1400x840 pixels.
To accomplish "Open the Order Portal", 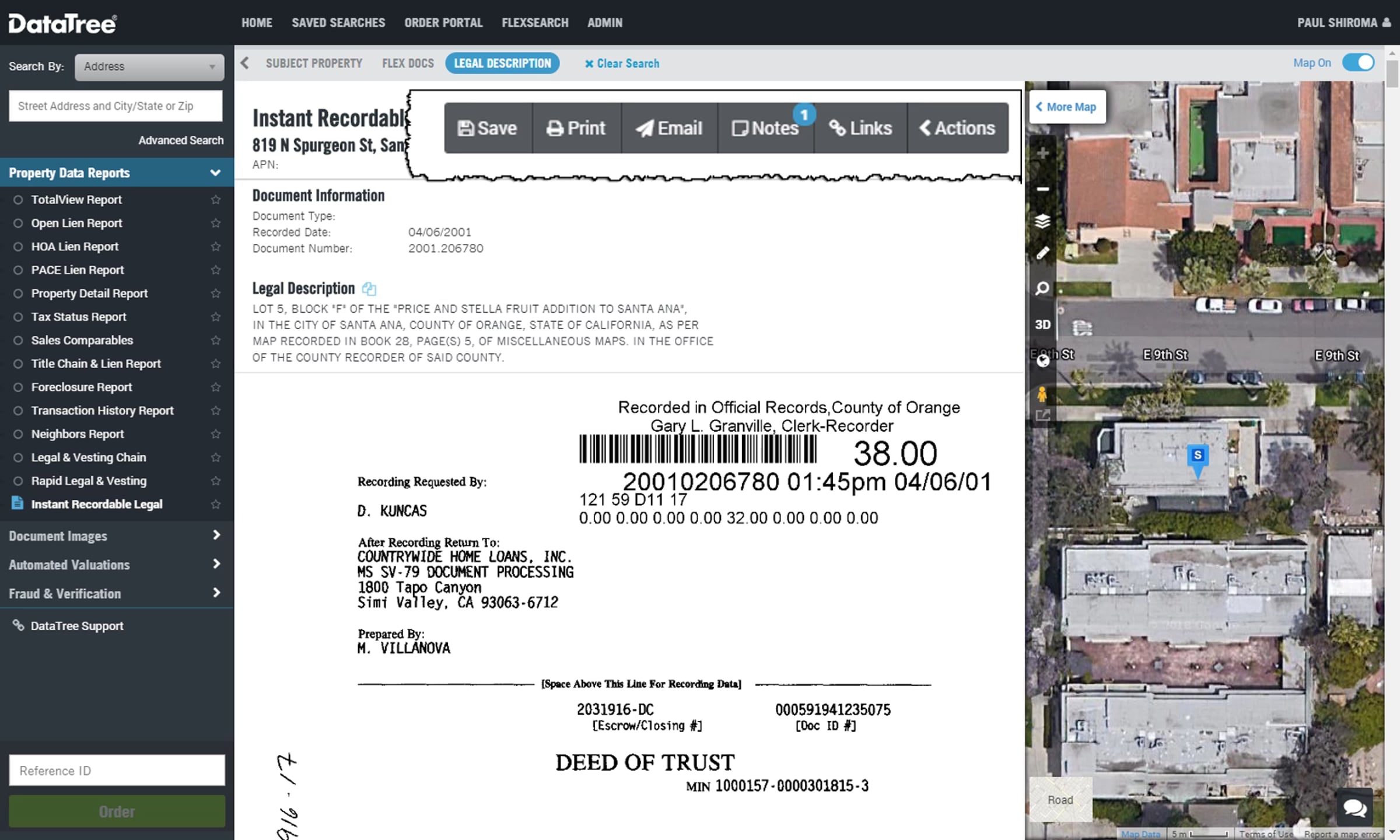I will point(443,23).
